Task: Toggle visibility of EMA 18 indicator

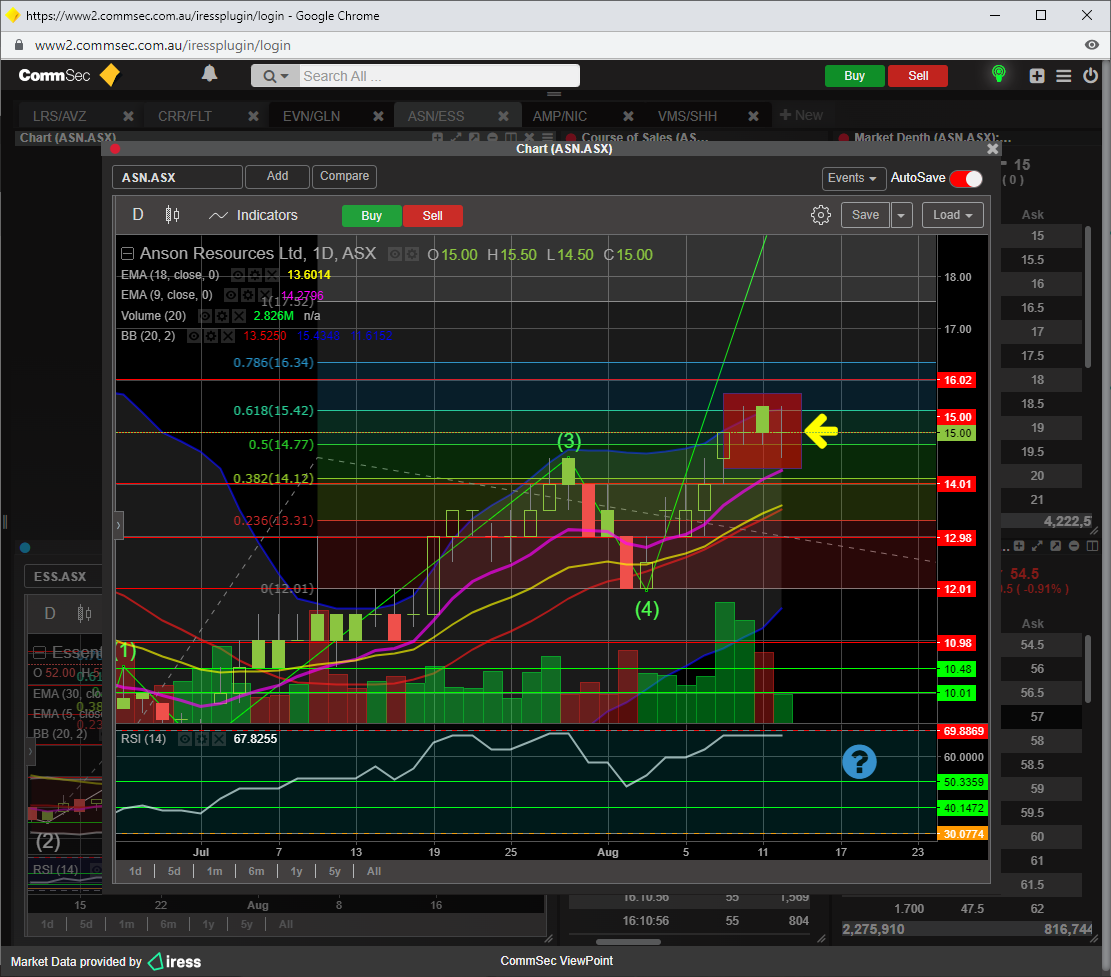Action: 237,275
